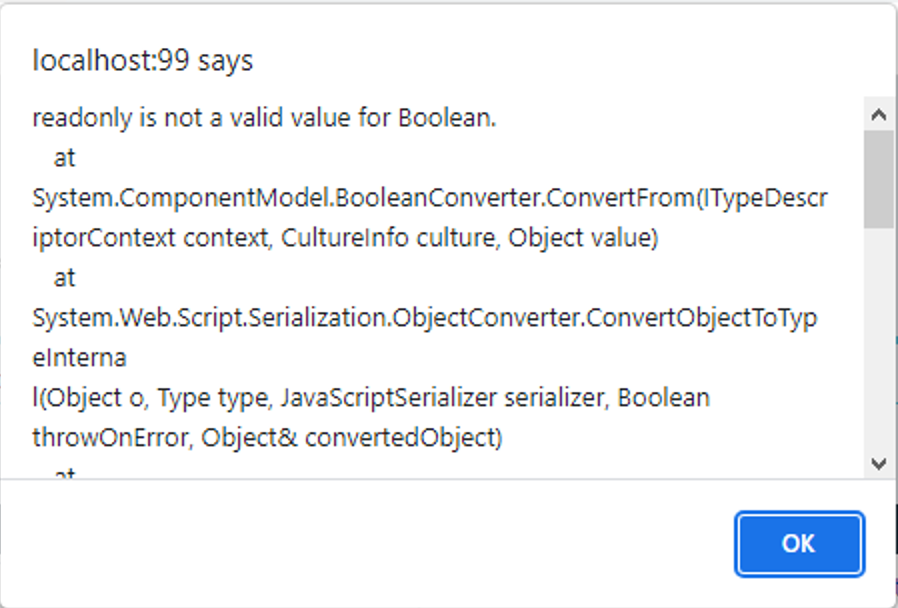
Task: Click the scrollbar thumb in the message
Action: (x=879, y=178)
